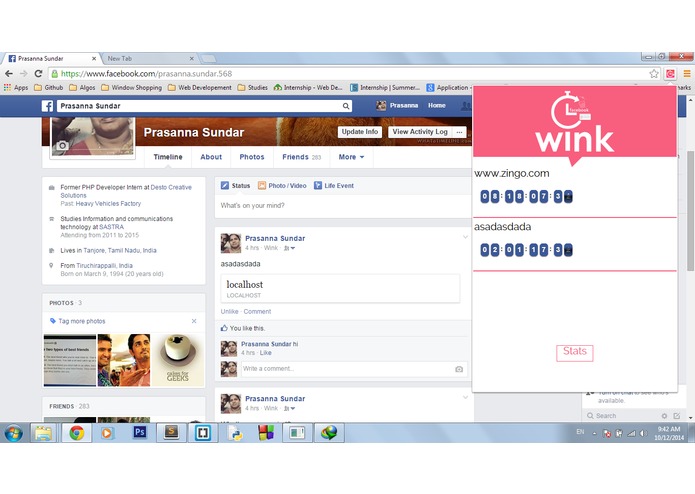Select the Life Event composer tab
695x494 pixels.
coord(334,186)
